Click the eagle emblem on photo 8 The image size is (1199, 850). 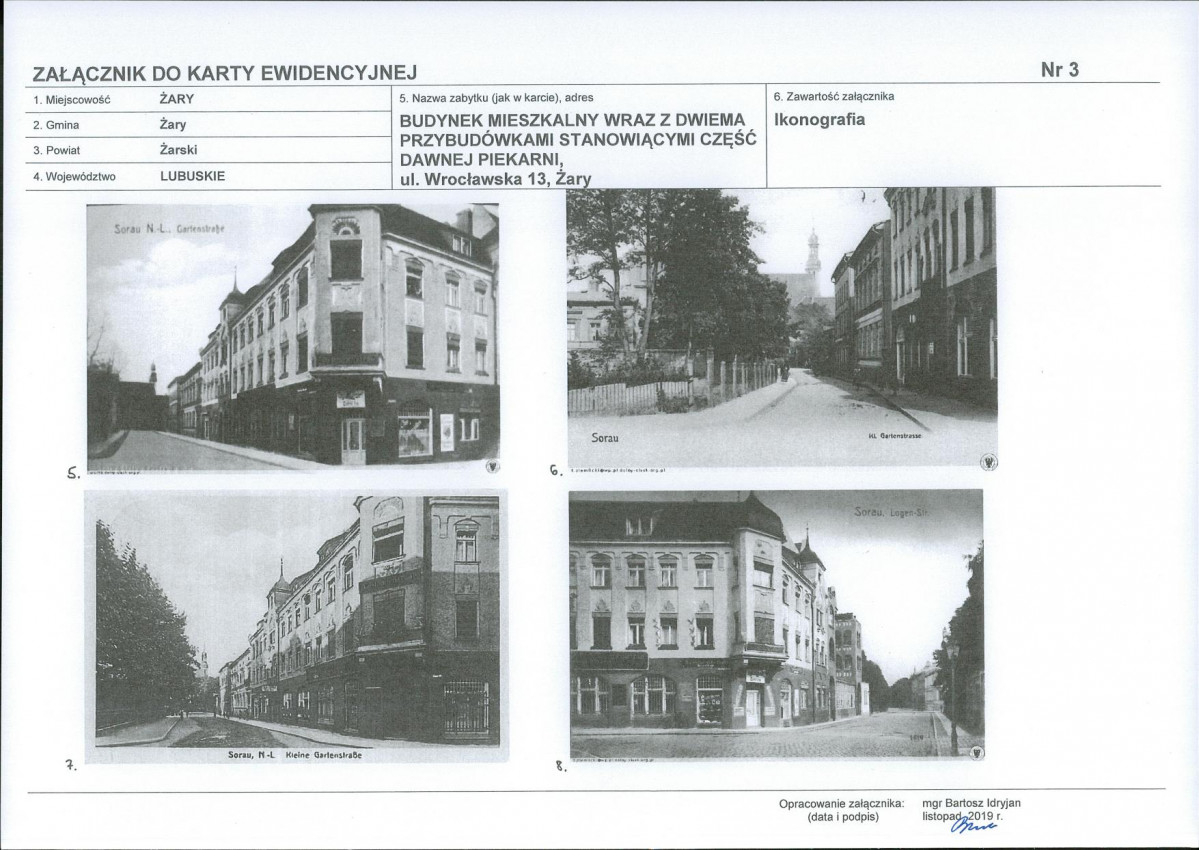tap(977, 752)
